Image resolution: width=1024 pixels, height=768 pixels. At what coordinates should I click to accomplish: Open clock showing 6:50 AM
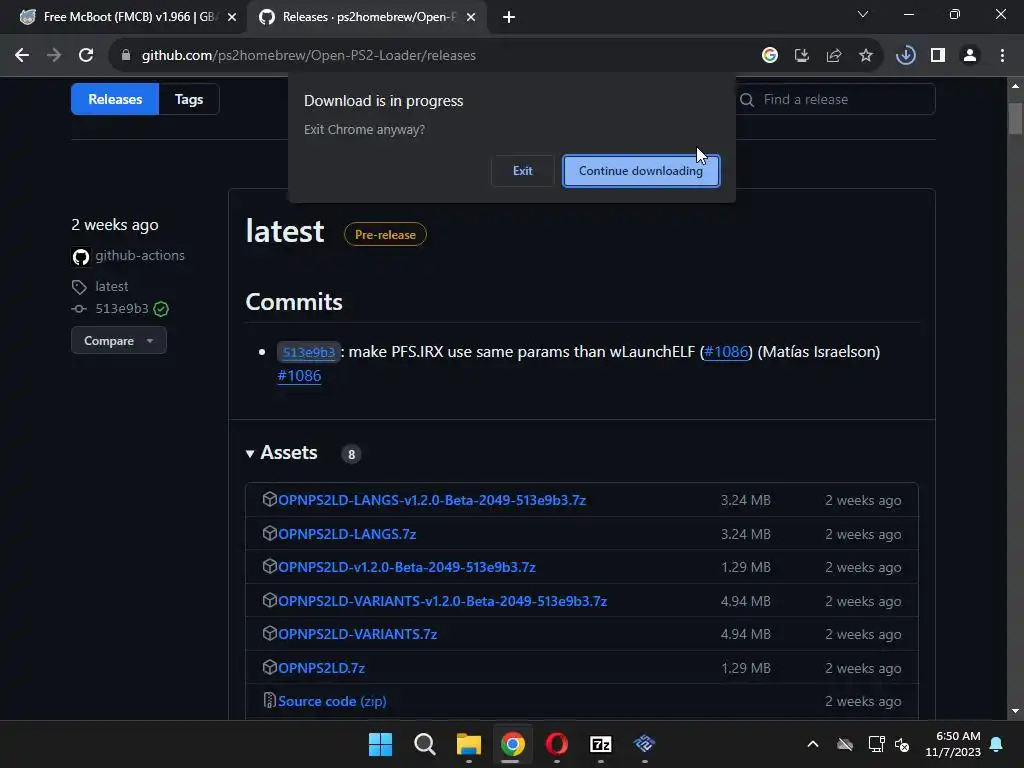(953, 744)
